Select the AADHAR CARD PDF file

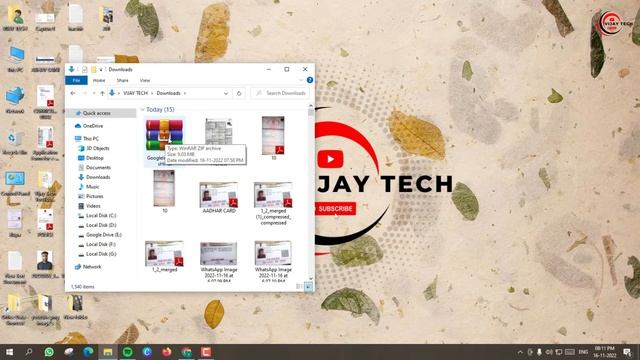point(219,198)
